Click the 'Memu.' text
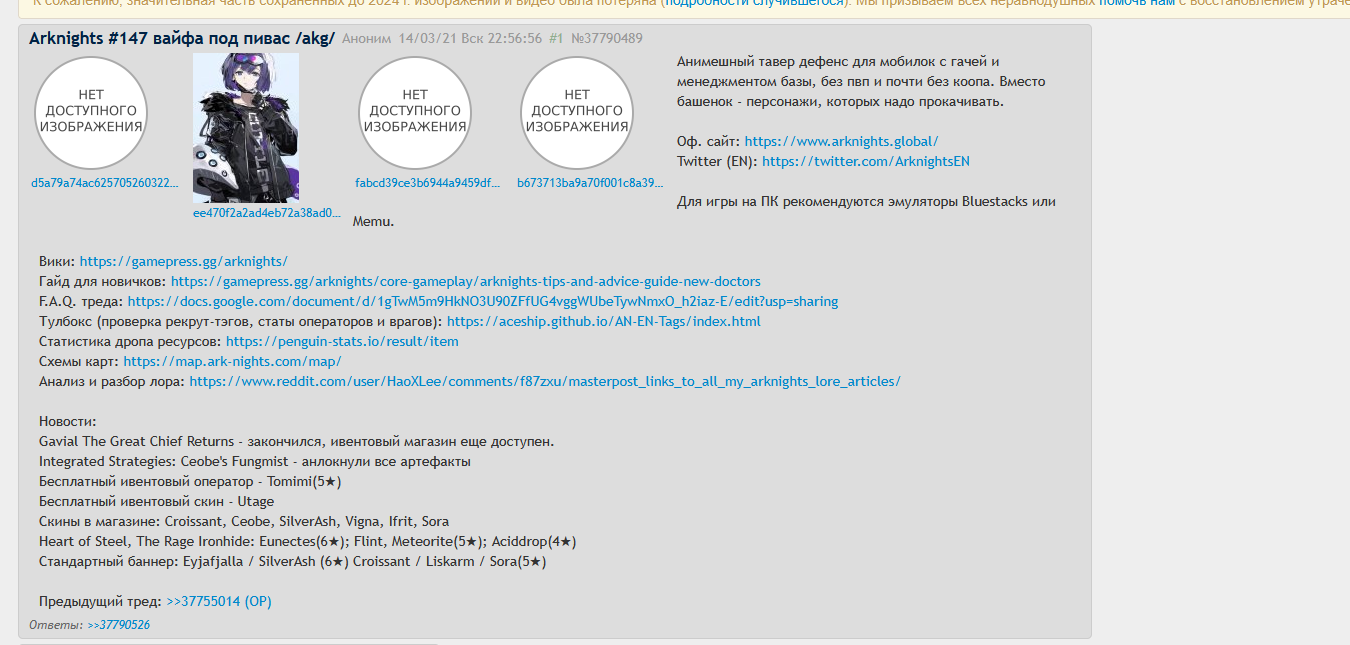Viewport: 1350px width, 645px height. 373,222
